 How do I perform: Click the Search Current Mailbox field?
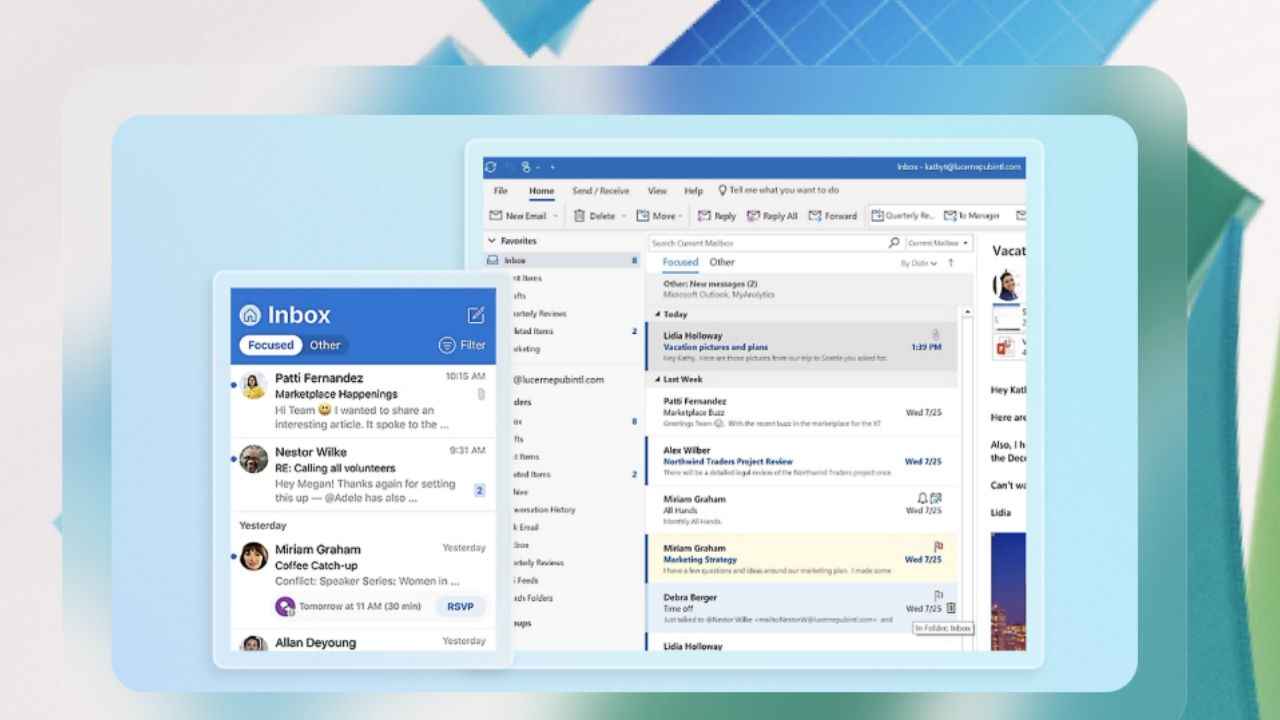(x=767, y=243)
